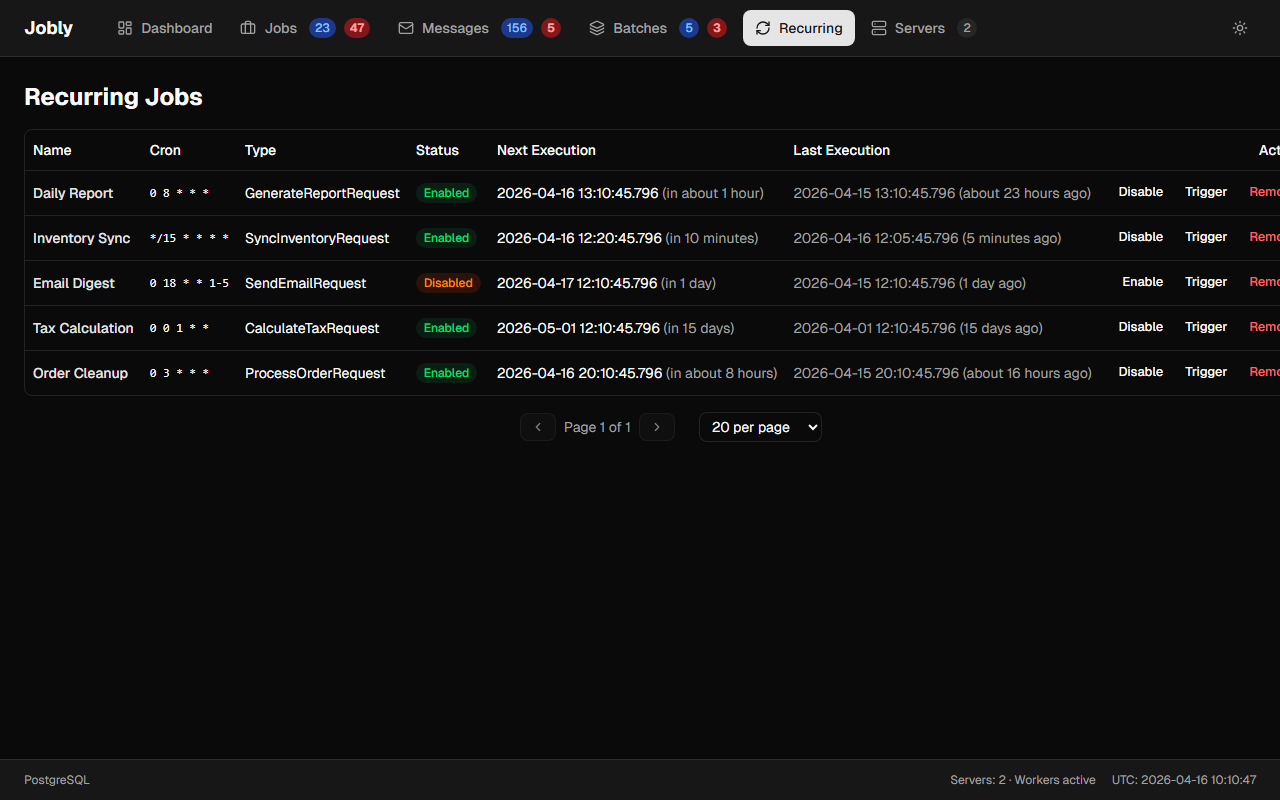Trigger the Tax Calculation job
The width and height of the screenshot is (1280, 800).
point(1206,327)
